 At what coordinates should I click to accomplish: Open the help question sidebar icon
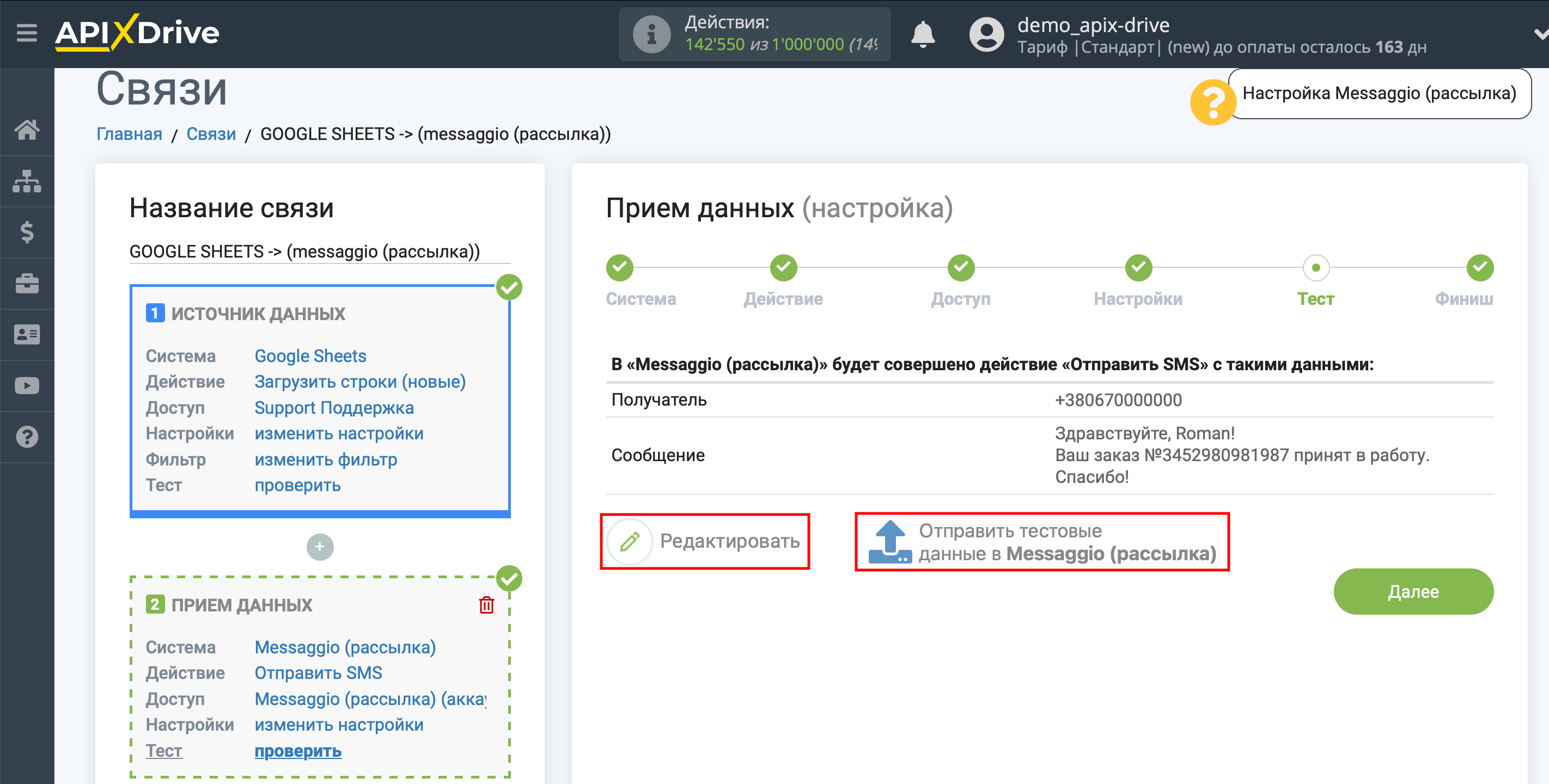[27, 437]
